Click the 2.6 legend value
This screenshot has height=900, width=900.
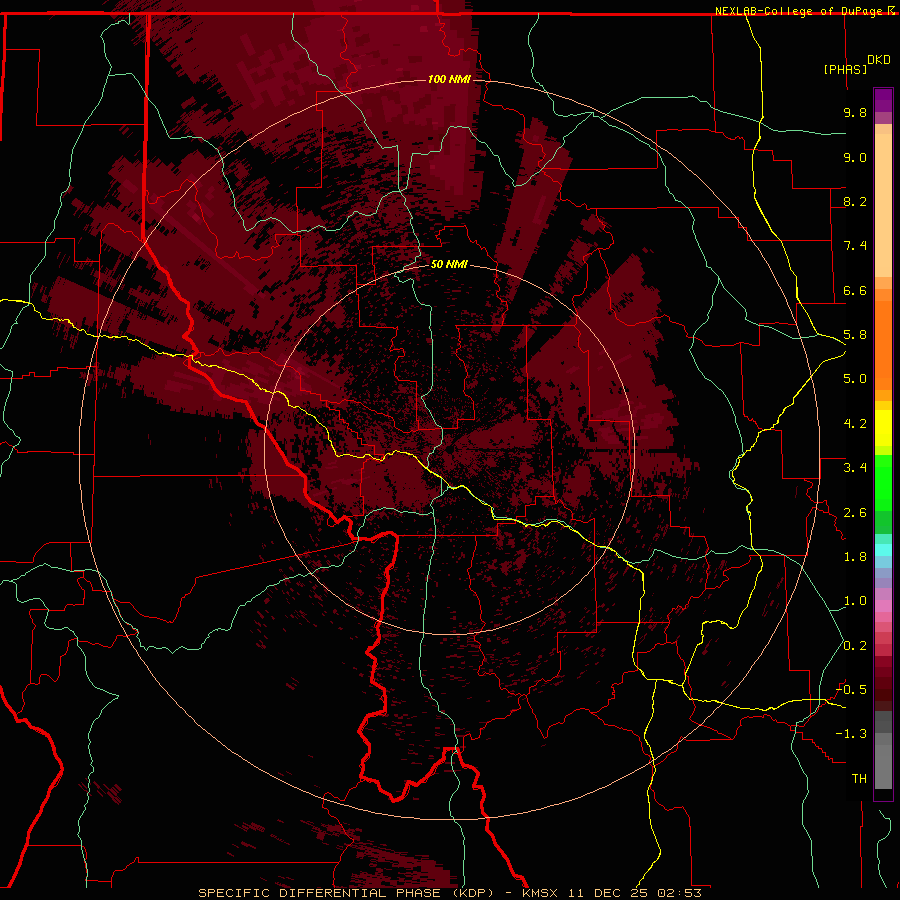(x=855, y=513)
